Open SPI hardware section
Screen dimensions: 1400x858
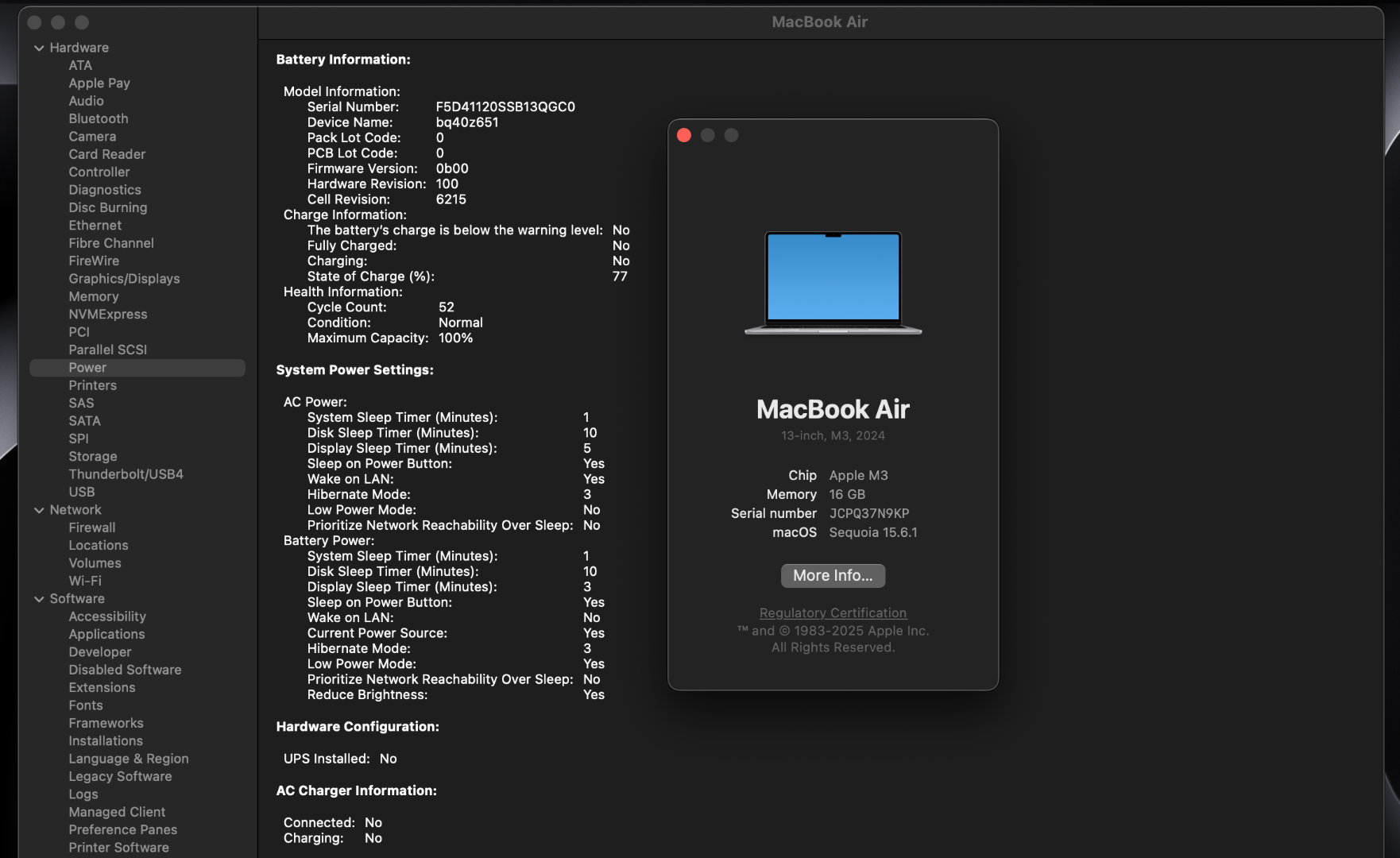[79, 439]
